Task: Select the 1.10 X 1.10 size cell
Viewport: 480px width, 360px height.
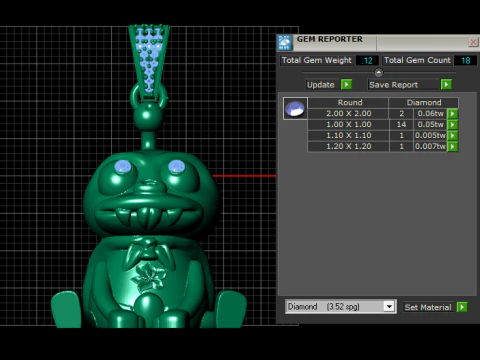Action: point(348,136)
